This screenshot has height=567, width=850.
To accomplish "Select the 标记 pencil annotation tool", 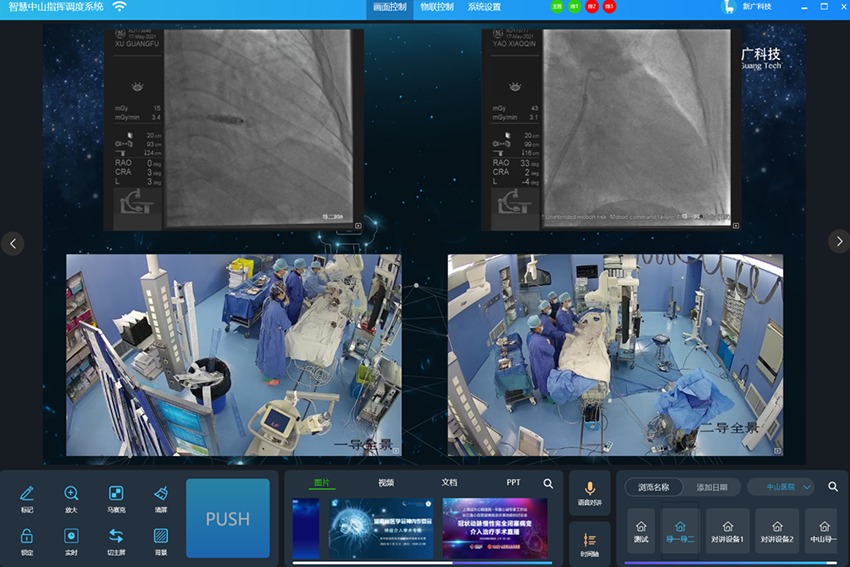I will [27, 497].
